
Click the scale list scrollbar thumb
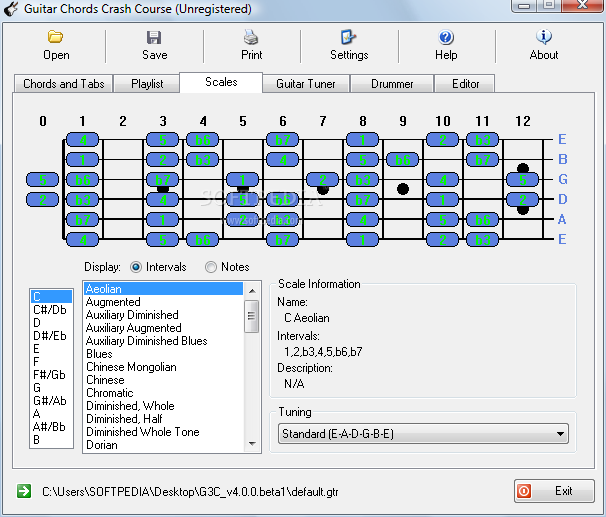(252, 316)
